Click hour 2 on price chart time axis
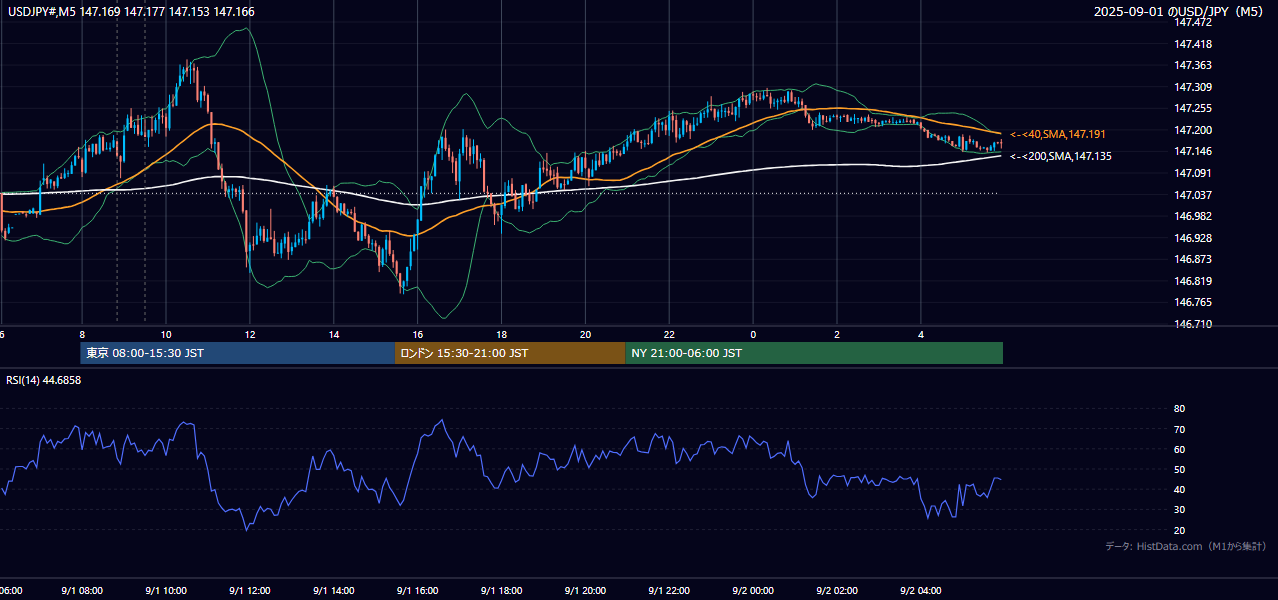Viewport: 1278px width, 600px height. [838, 335]
